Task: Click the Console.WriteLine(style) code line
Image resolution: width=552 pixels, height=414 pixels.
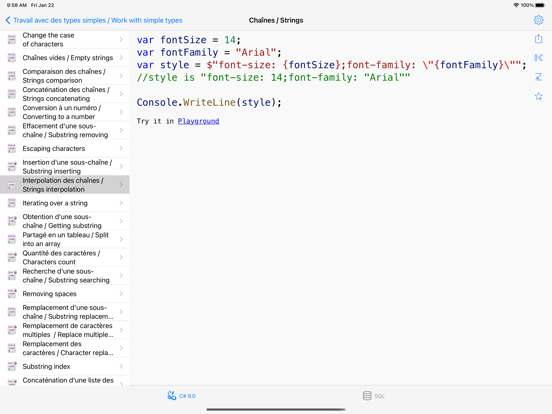Action: [209, 102]
